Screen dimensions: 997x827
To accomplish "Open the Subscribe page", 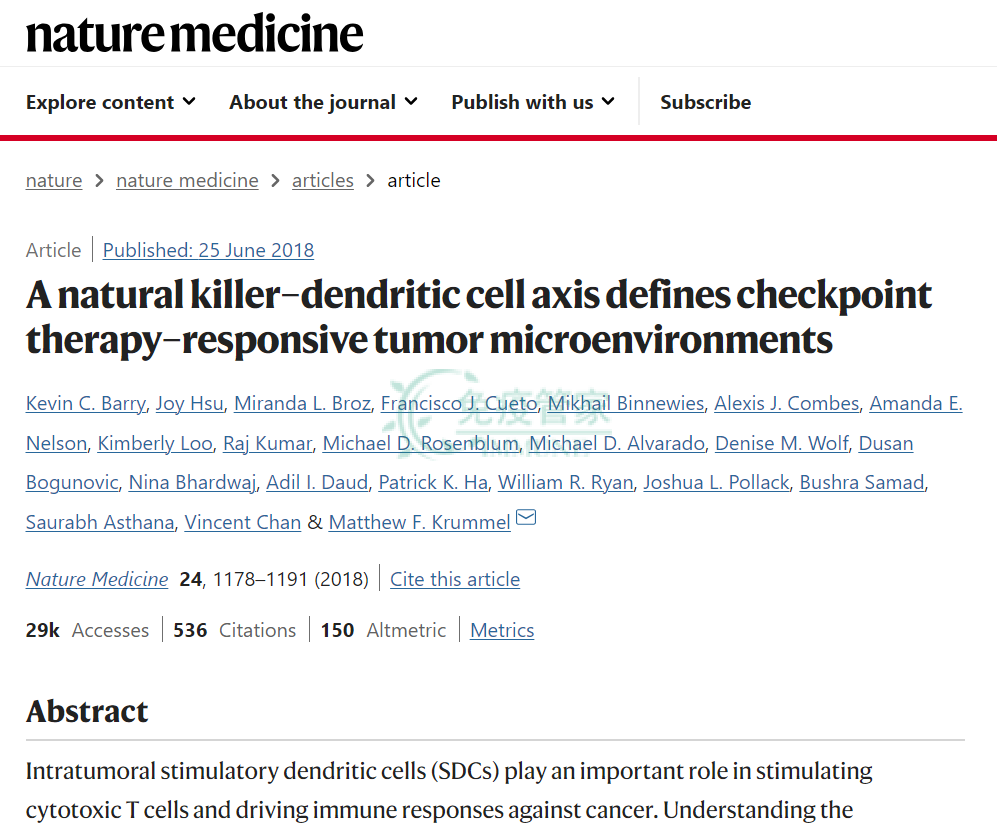I will 706,102.
